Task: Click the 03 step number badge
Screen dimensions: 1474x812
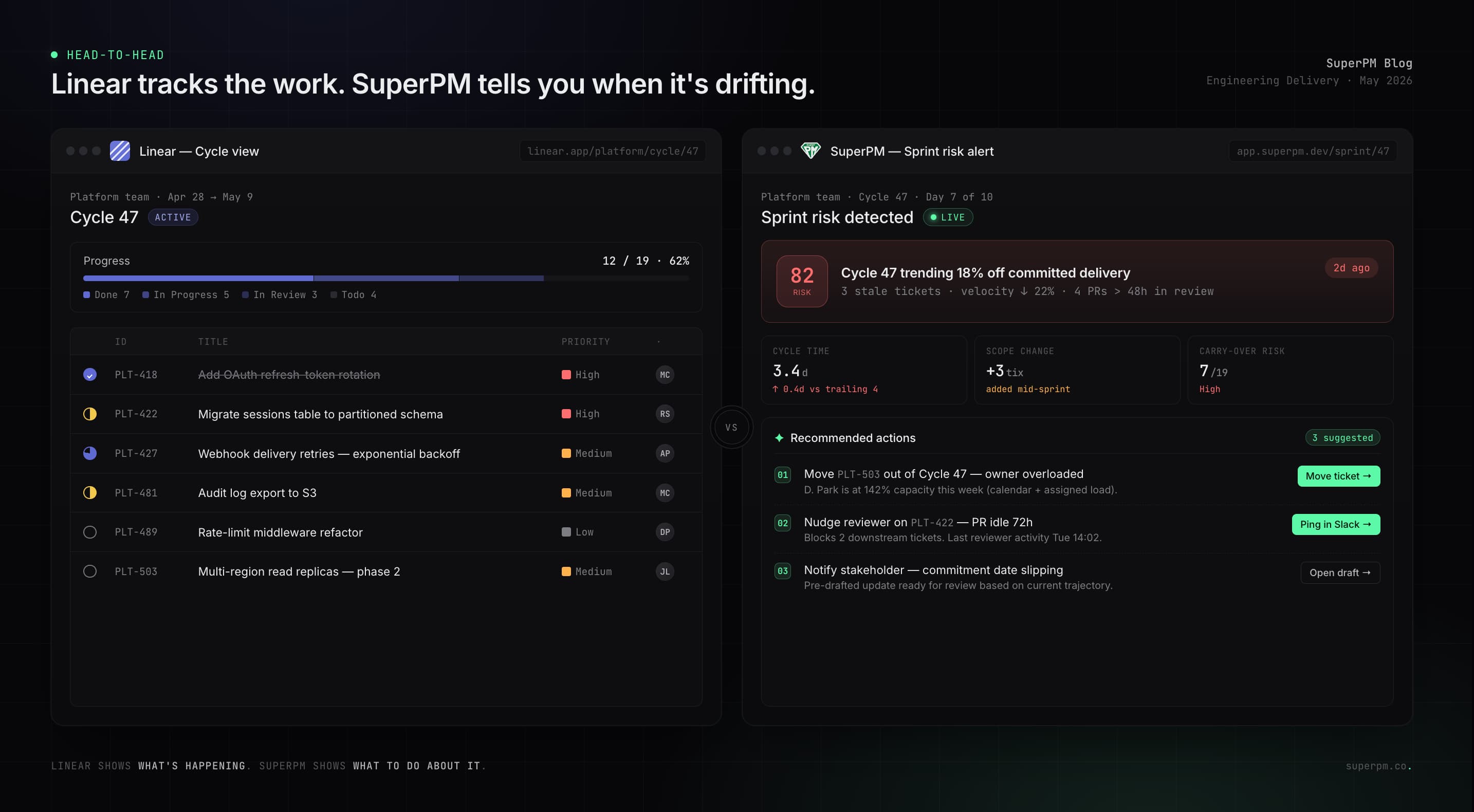Action: tap(782, 571)
